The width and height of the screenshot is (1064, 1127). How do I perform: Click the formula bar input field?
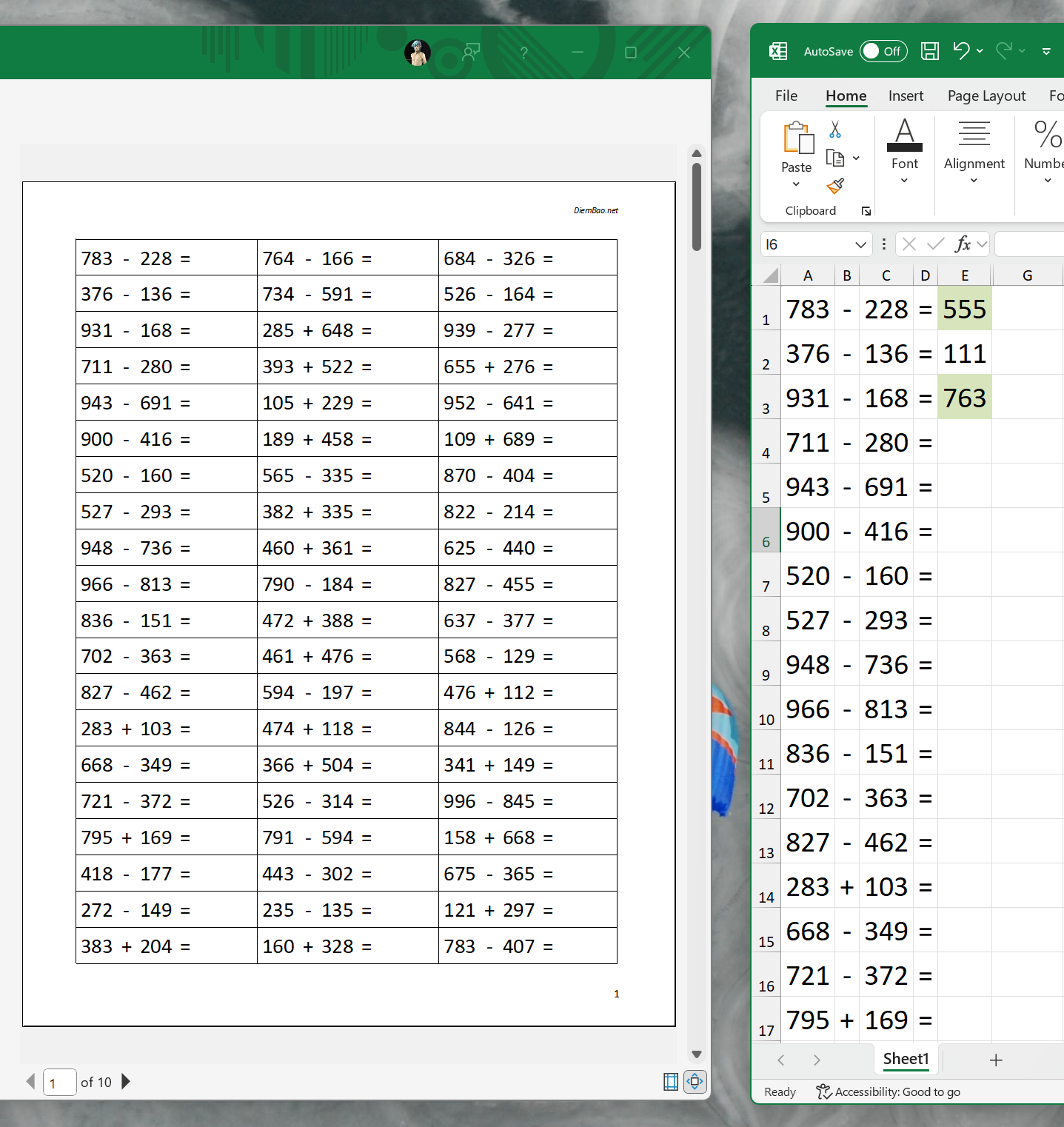(1029, 244)
